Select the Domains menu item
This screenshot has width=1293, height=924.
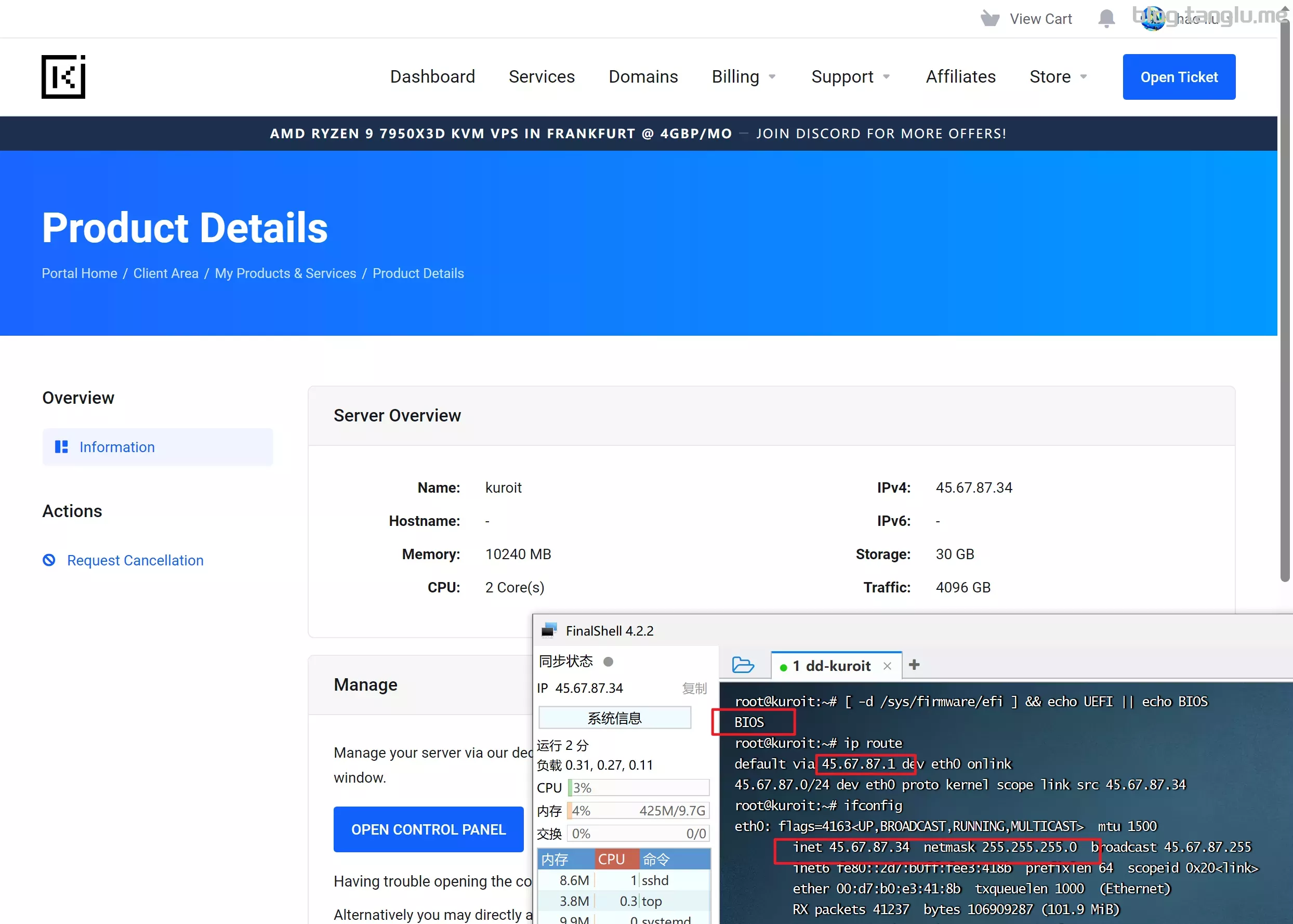[x=643, y=76]
